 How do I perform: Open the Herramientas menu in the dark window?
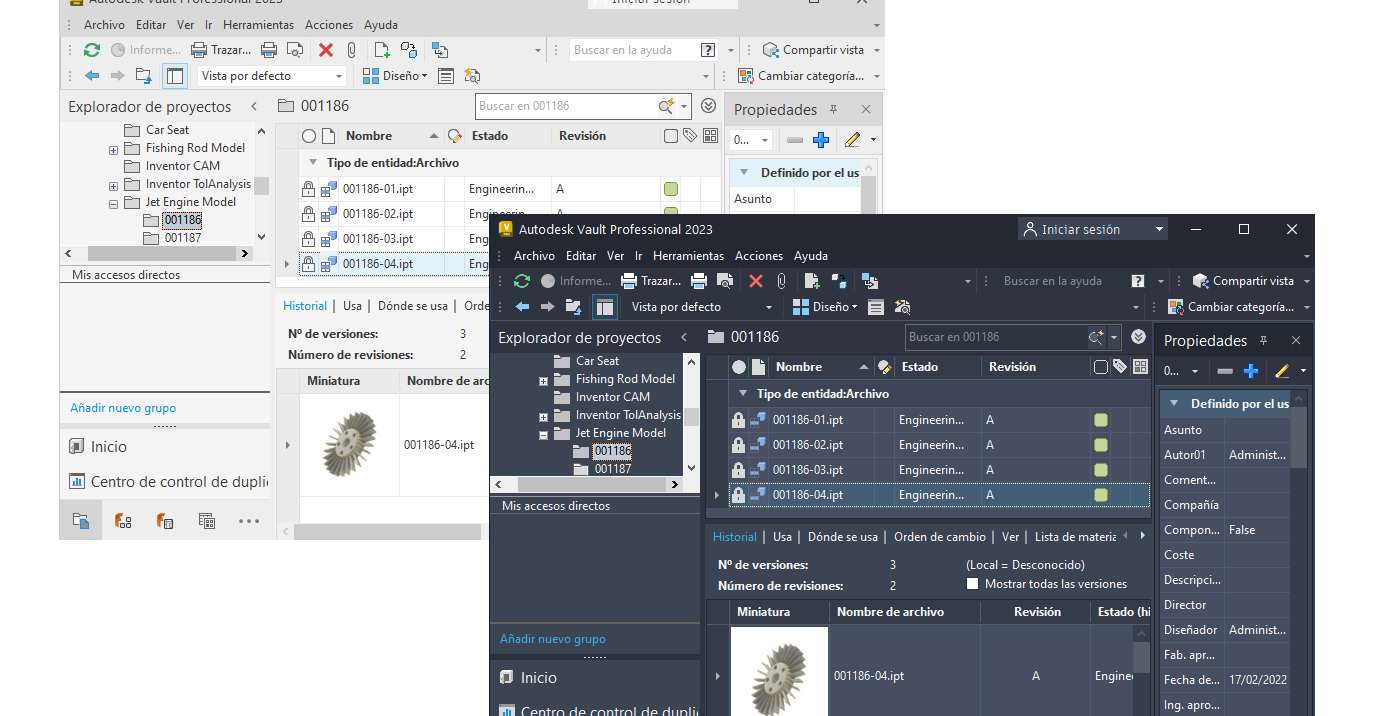coord(688,256)
